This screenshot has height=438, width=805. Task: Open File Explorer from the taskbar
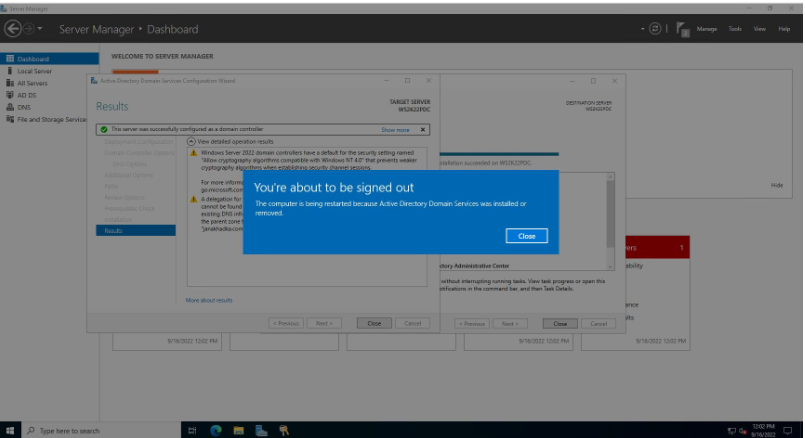click(238, 430)
